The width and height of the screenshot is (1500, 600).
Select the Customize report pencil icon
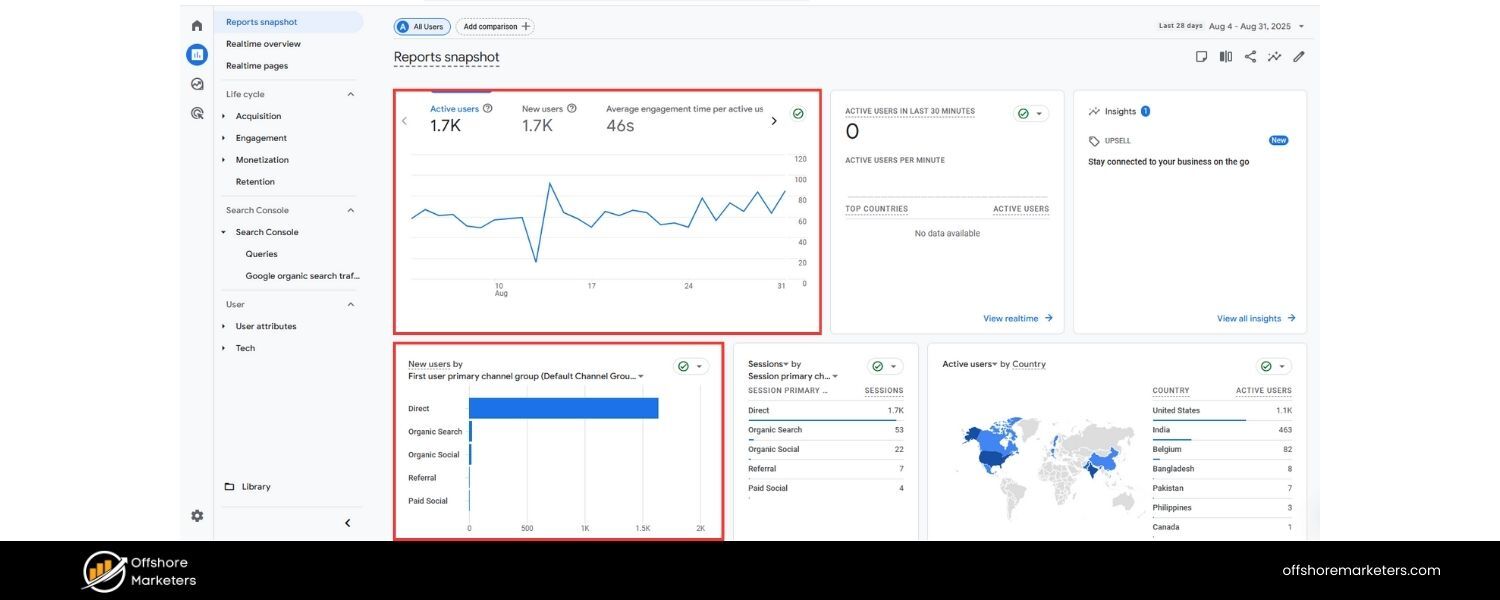[1298, 56]
